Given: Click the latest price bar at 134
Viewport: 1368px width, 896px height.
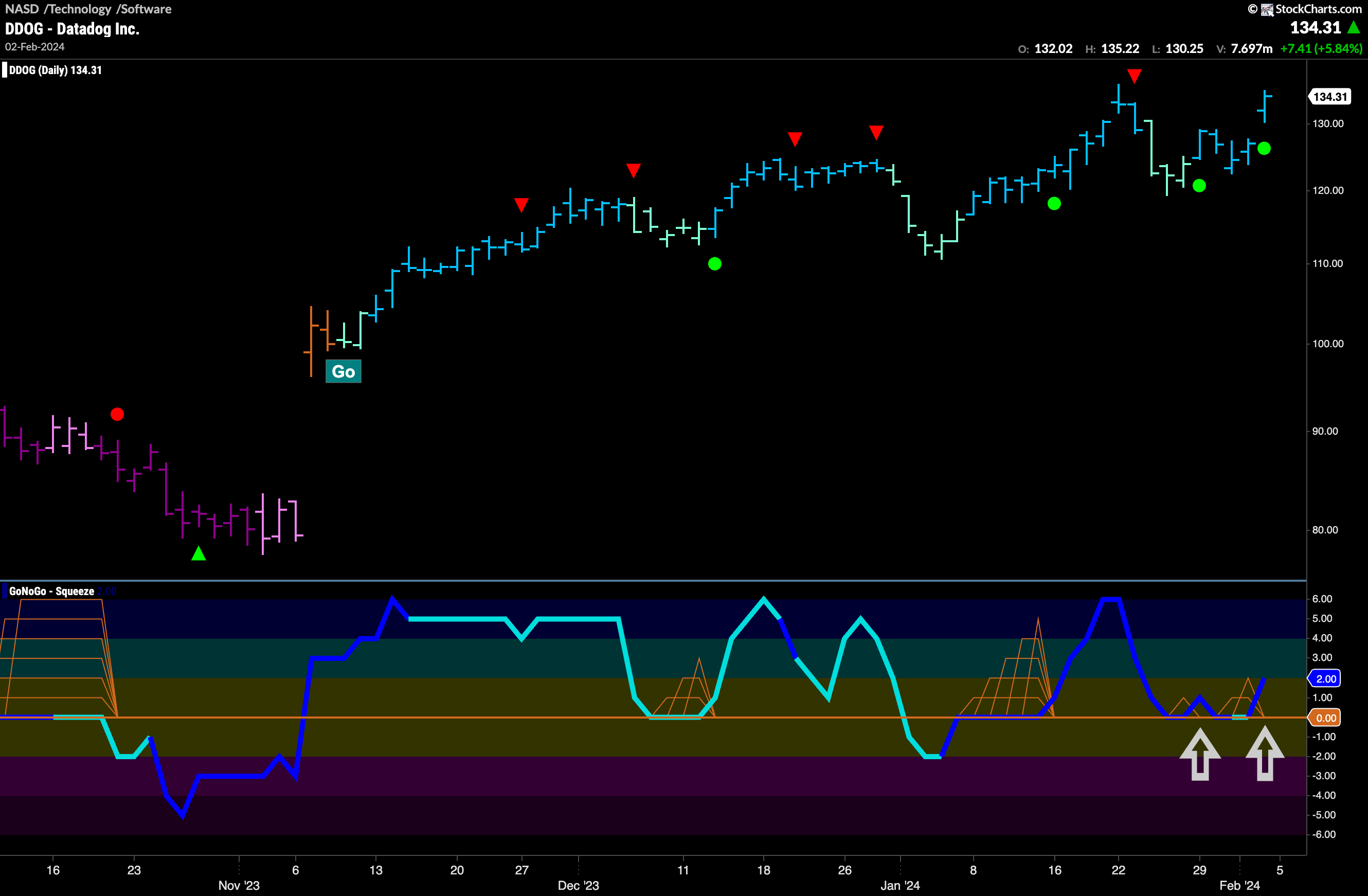Looking at the screenshot, I should pyautogui.click(x=1265, y=106).
